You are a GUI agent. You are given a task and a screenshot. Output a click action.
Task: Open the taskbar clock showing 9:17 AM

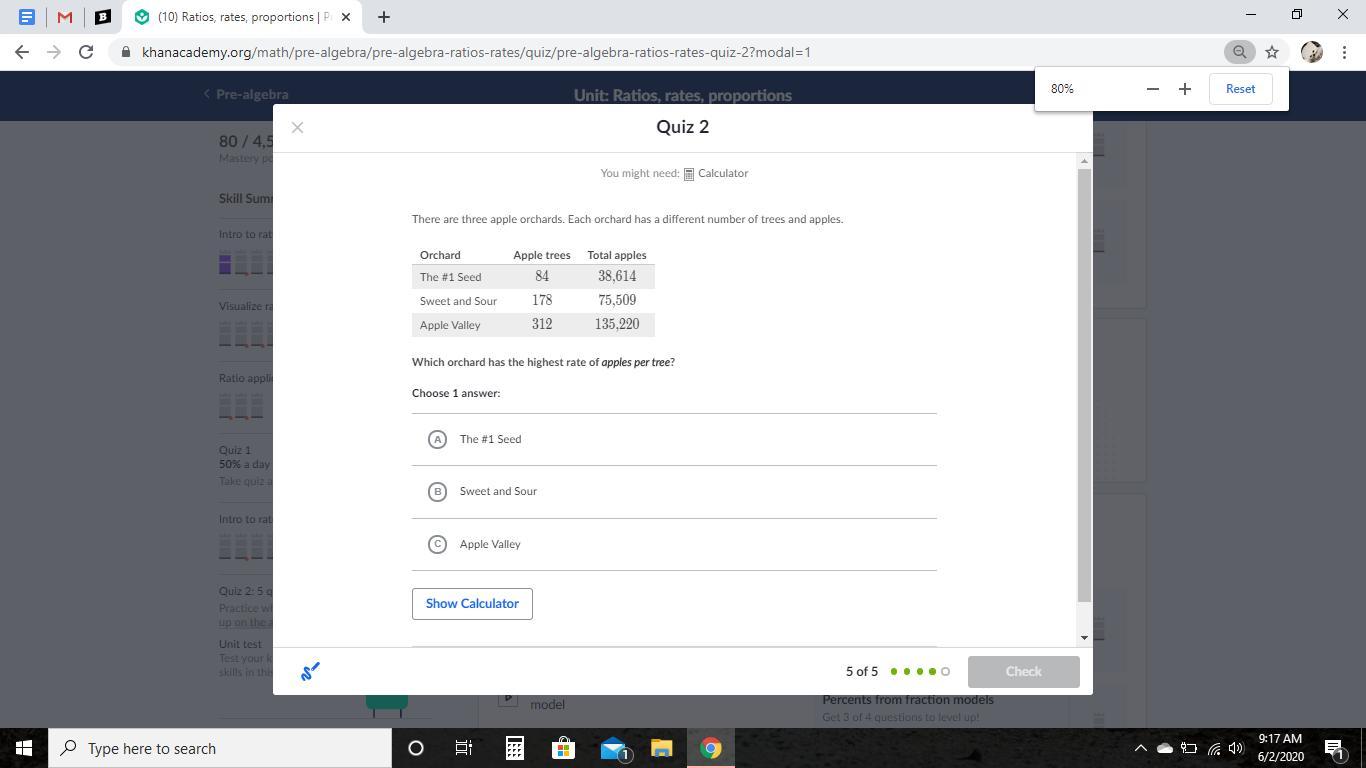(x=1280, y=748)
